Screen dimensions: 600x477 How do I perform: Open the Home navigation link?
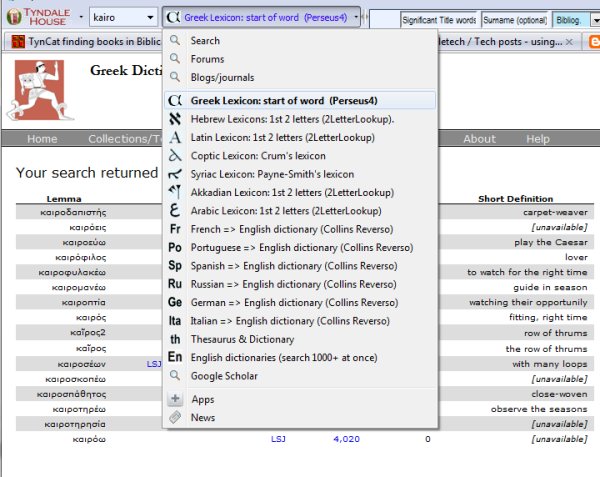point(42,138)
